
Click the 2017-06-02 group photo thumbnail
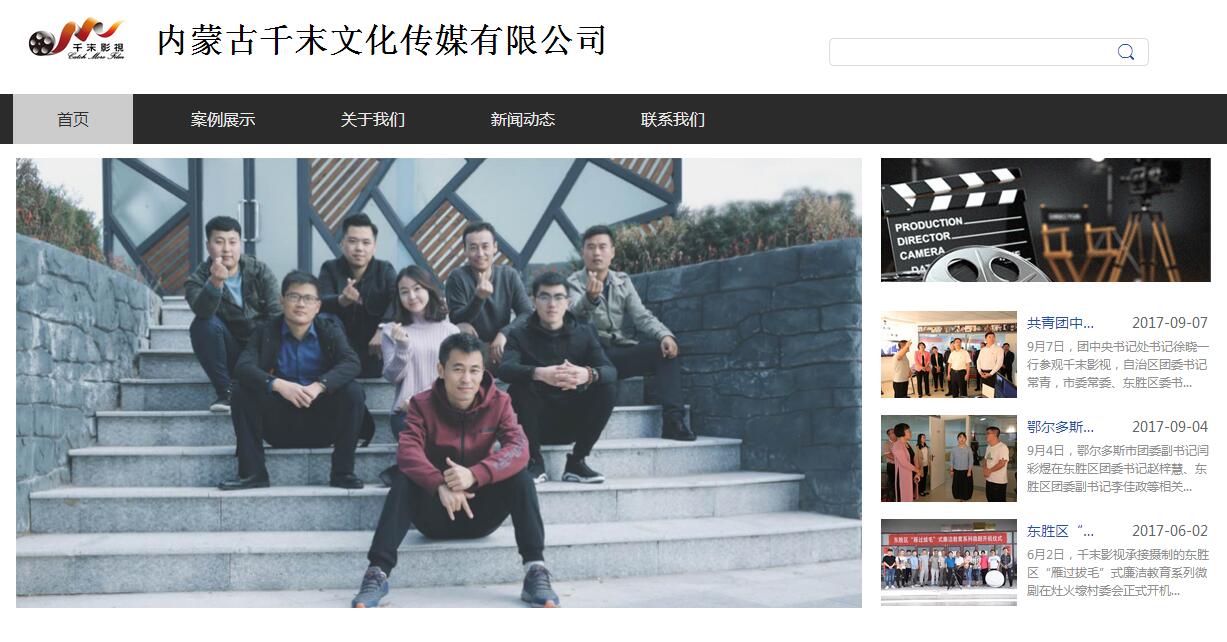[x=949, y=563]
